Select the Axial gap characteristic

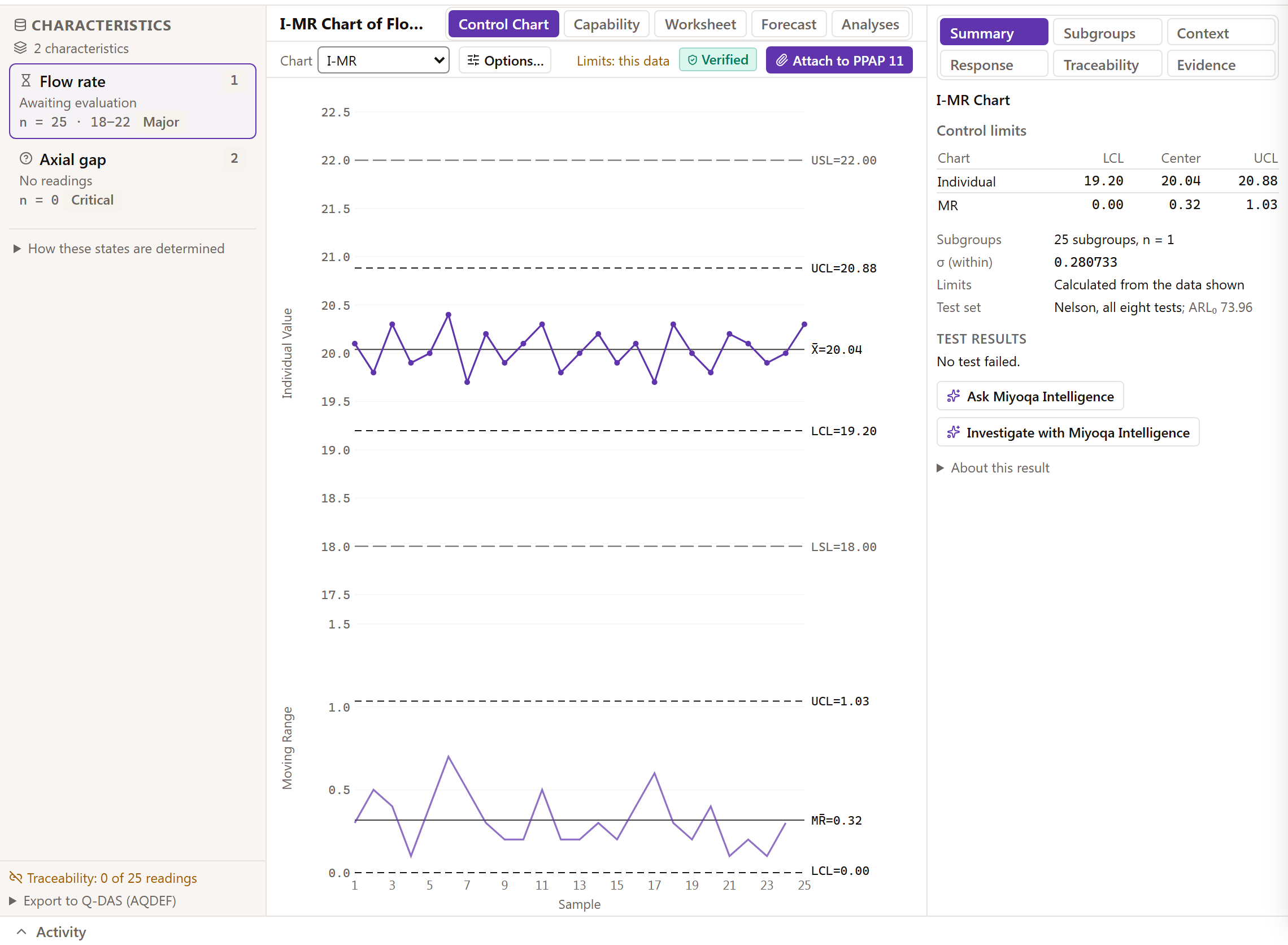click(133, 179)
